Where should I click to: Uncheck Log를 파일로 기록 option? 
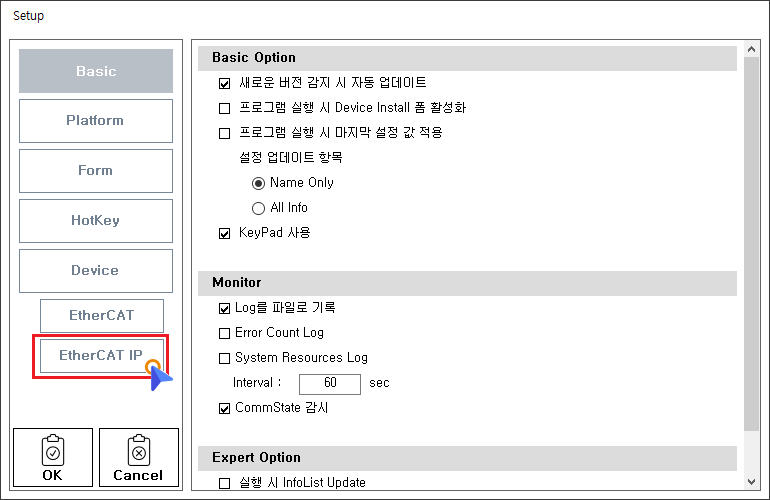224,308
